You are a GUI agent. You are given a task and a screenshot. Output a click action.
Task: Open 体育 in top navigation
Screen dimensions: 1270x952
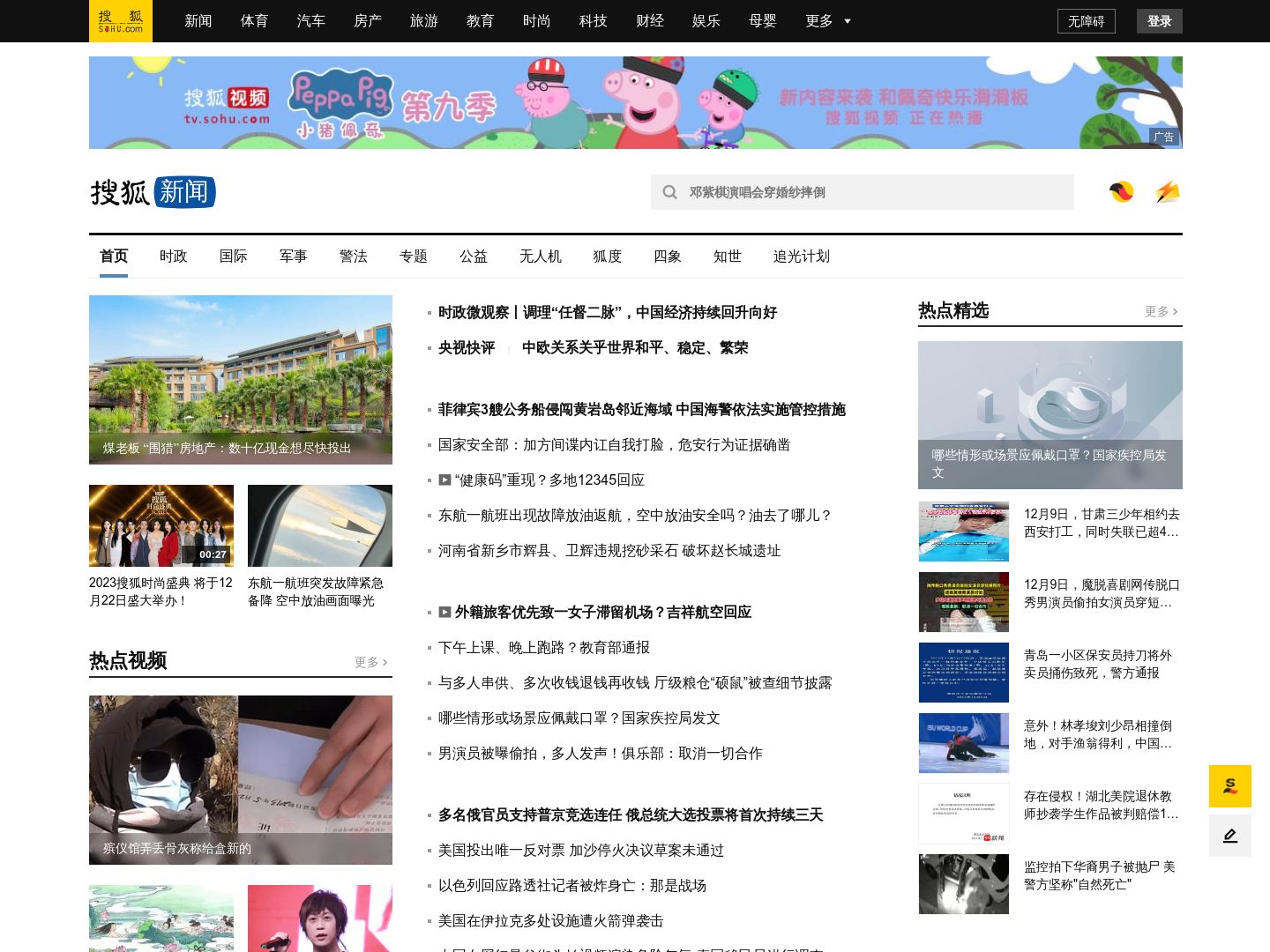255,21
